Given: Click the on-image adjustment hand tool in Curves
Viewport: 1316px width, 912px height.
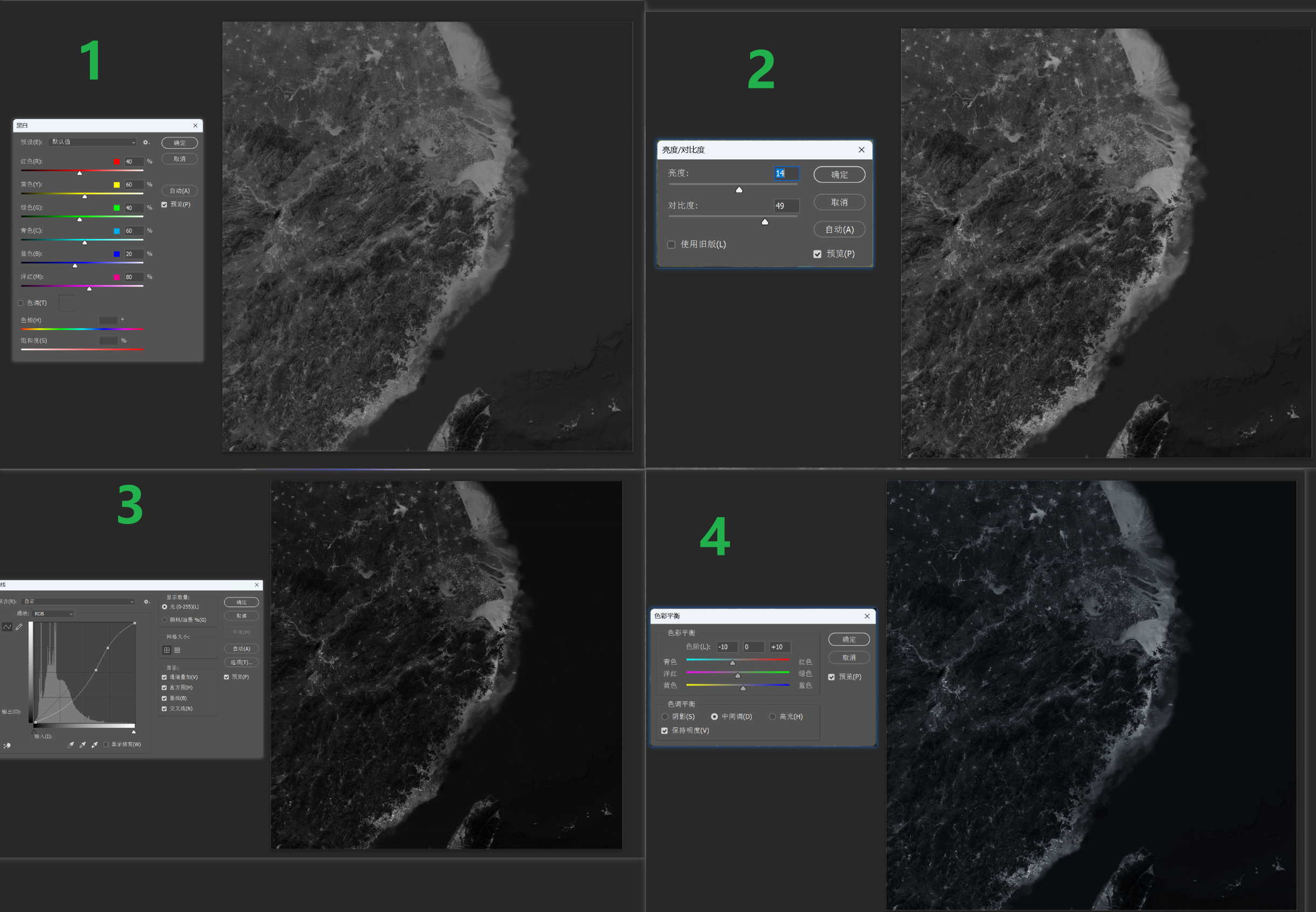Looking at the screenshot, I should pyautogui.click(x=7, y=745).
